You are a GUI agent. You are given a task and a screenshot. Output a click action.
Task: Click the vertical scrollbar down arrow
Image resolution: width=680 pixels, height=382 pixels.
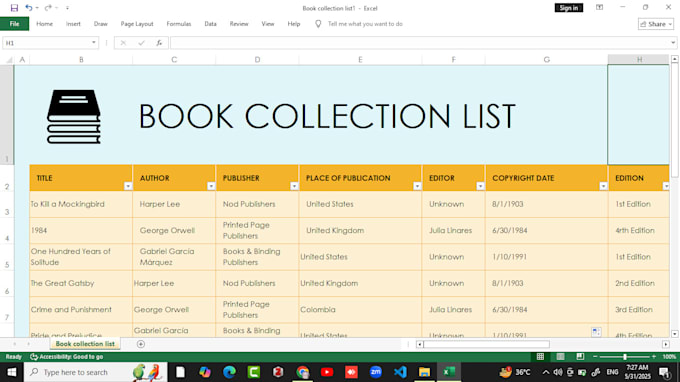(x=674, y=334)
